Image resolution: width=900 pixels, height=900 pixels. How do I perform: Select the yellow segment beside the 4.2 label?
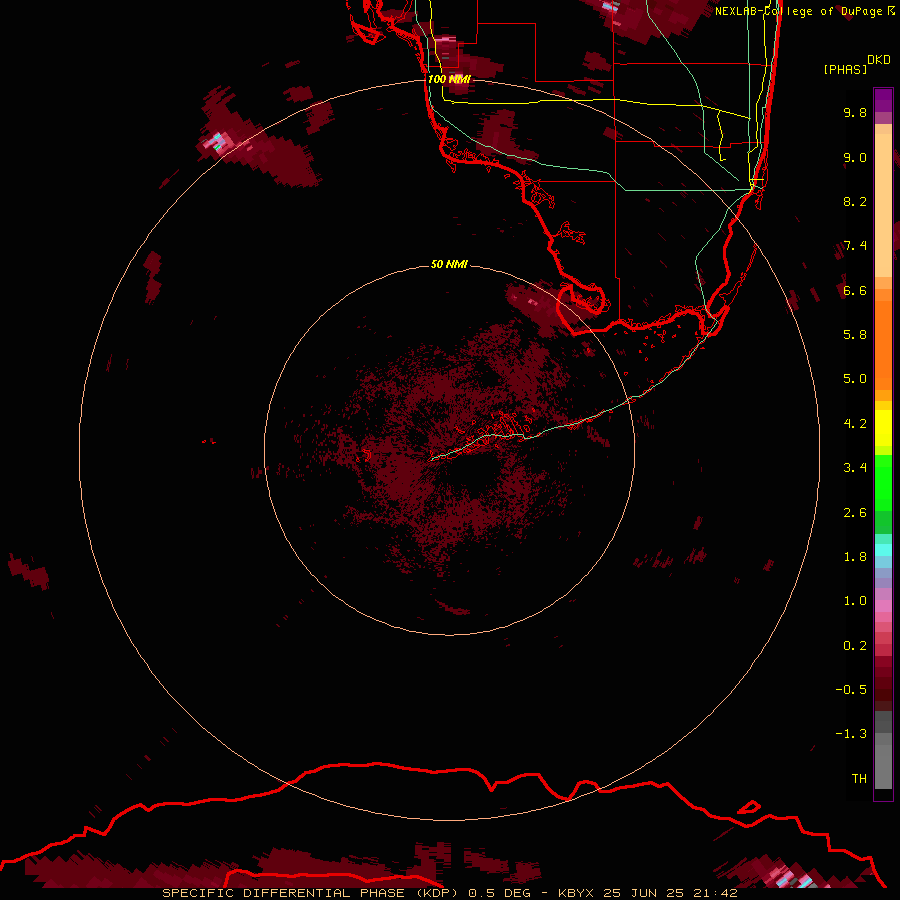coord(883,428)
